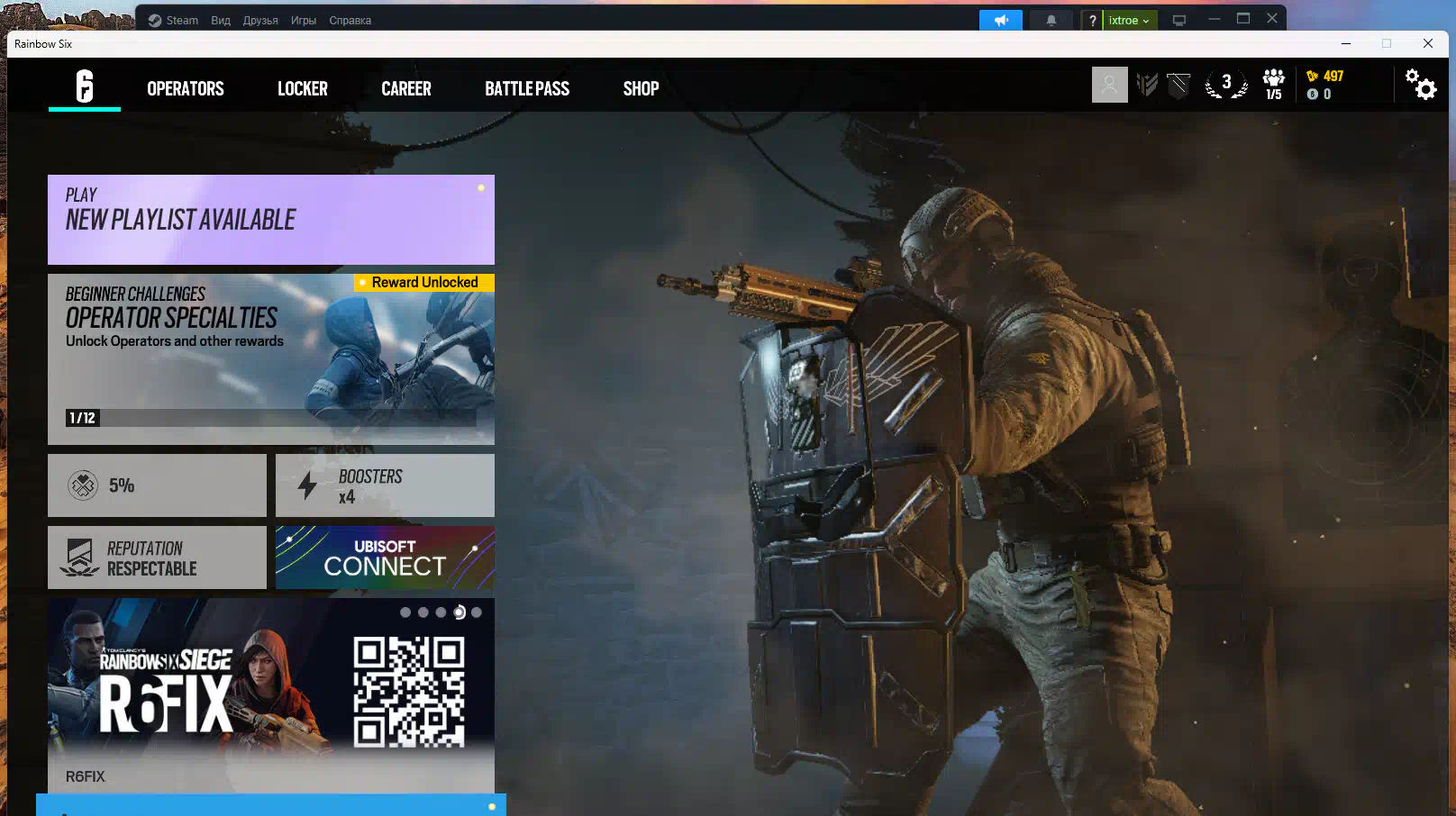Screen dimensions: 1456x816
Task: Click the Reward Unlocked label
Action: coord(424,283)
